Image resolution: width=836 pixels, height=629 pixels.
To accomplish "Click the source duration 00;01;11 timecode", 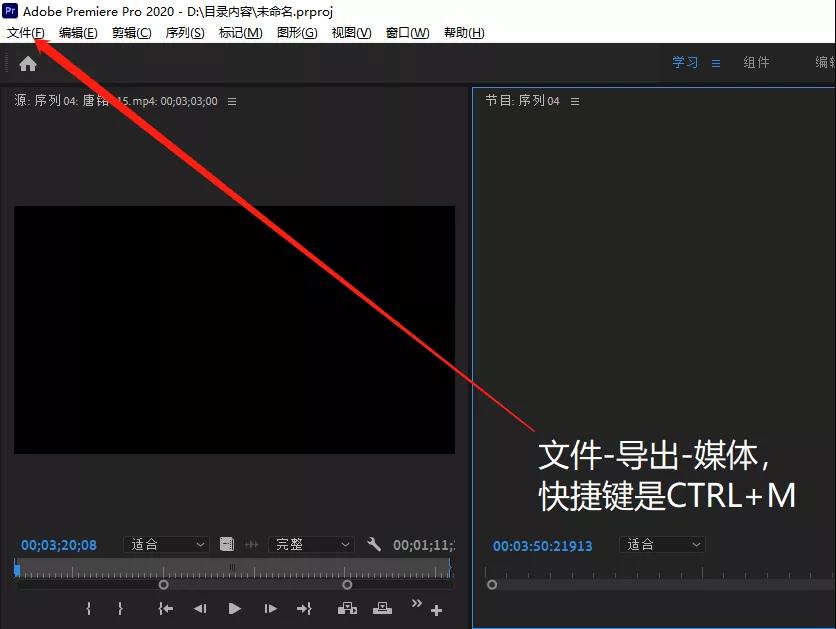I will [x=424, y=545].
